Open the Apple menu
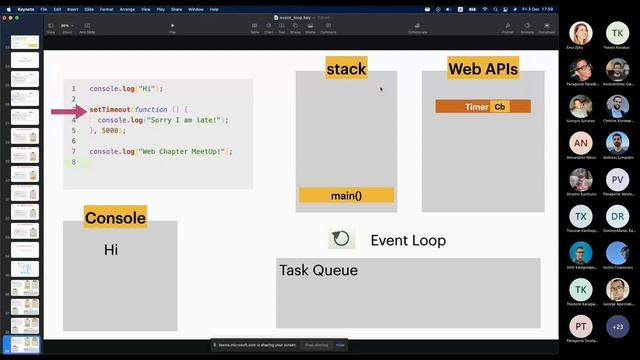Viewport: 640px width, 360px height. tap(9, 9)
